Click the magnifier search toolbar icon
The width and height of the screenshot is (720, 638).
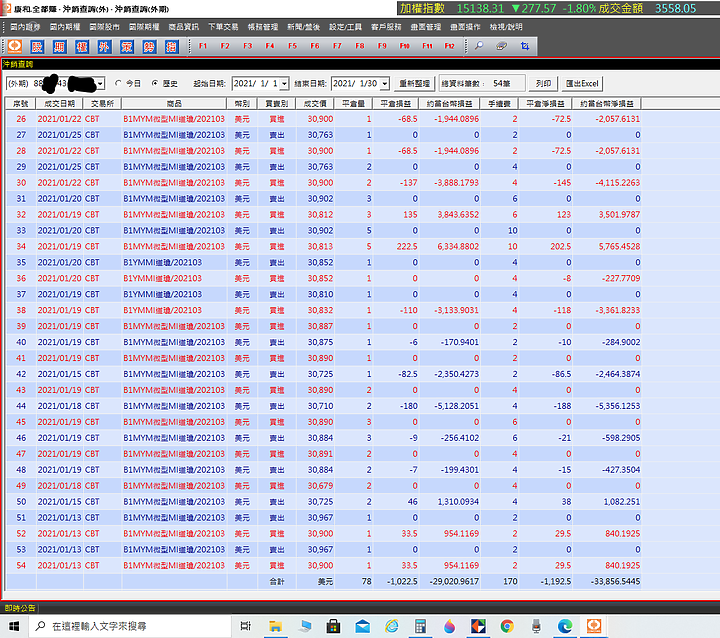pos(479,46)
